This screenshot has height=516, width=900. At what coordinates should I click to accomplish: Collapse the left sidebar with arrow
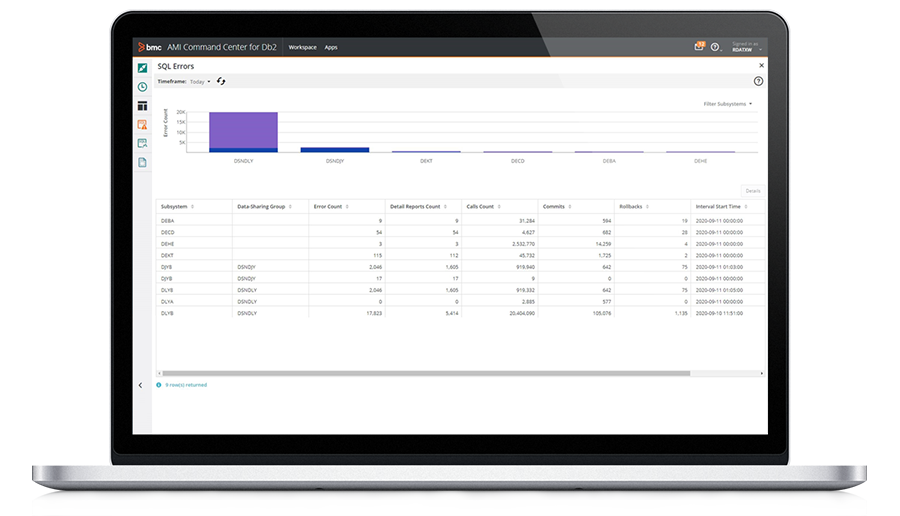point(140,385)
